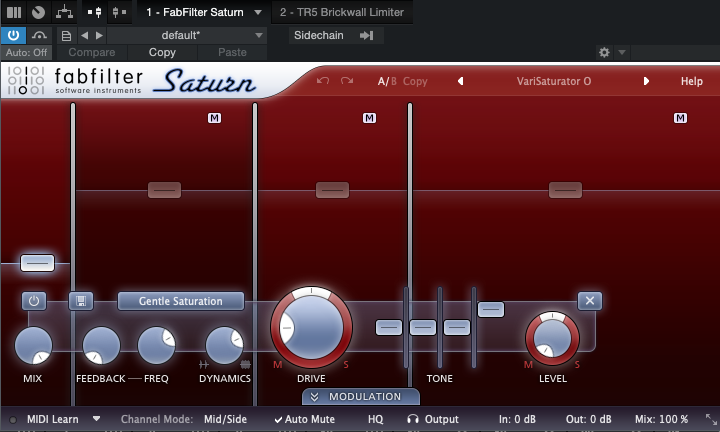Viewport: 720px width, 432px height.
Task: Click the MIX knob
Action: (34, 345)
